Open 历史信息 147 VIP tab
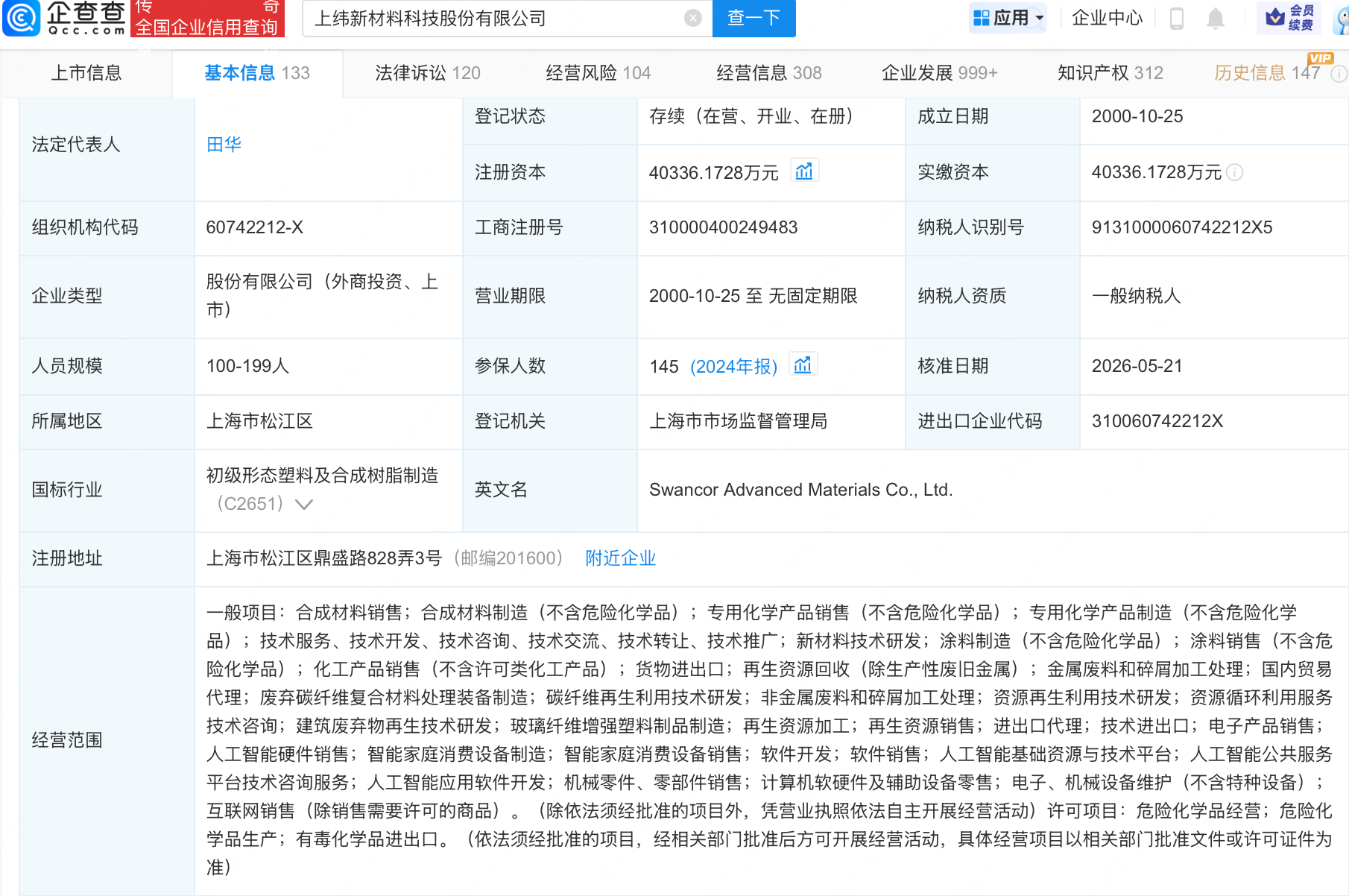 pyautogui.click(x=1268, y=73)
